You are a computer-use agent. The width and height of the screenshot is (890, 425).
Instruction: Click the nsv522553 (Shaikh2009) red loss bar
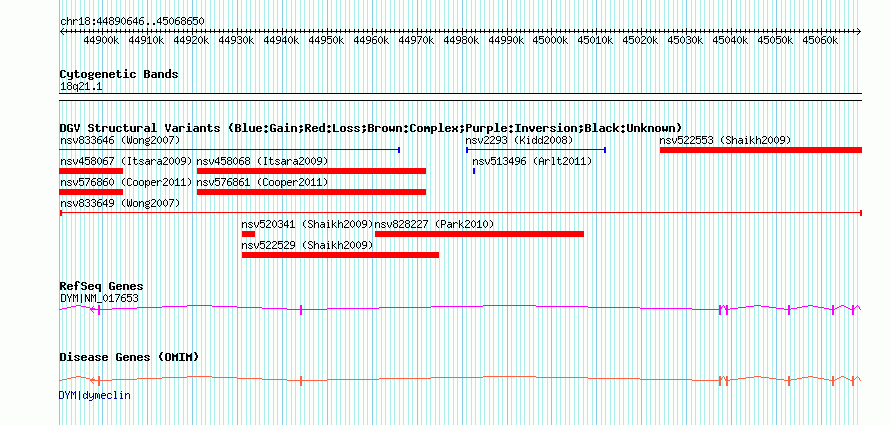[x=761, y=150]
